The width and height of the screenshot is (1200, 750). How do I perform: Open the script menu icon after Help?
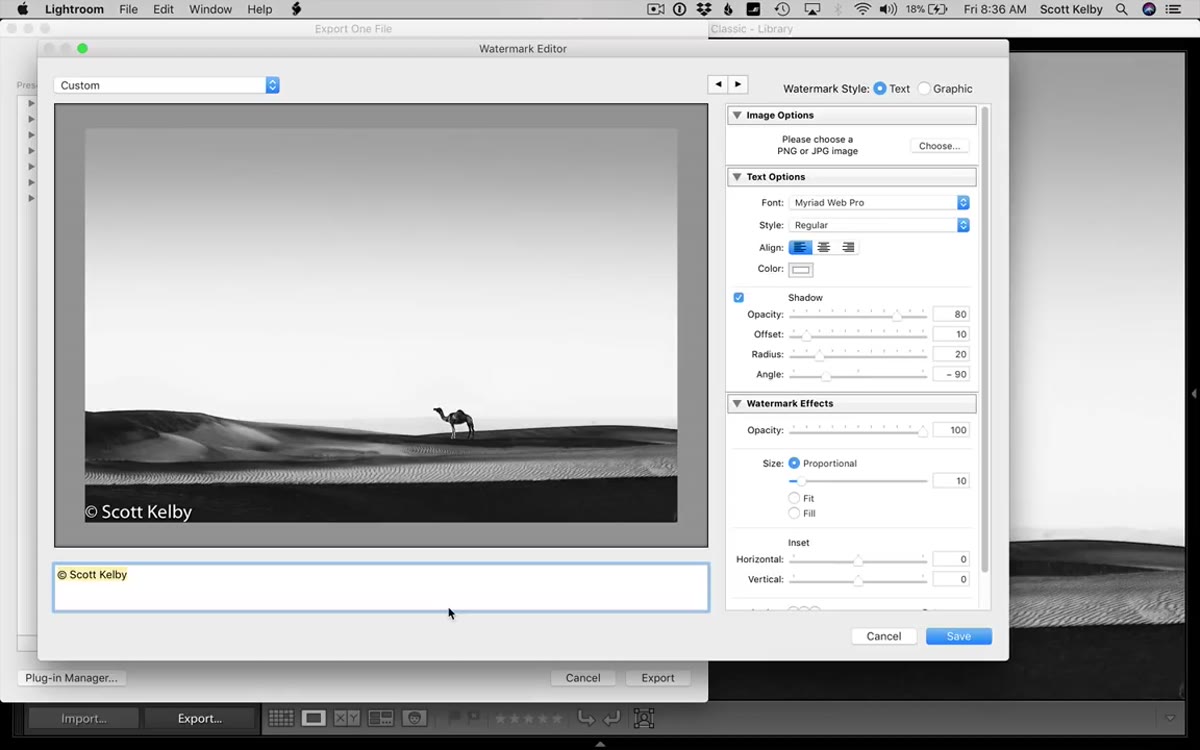click(296, 9)
